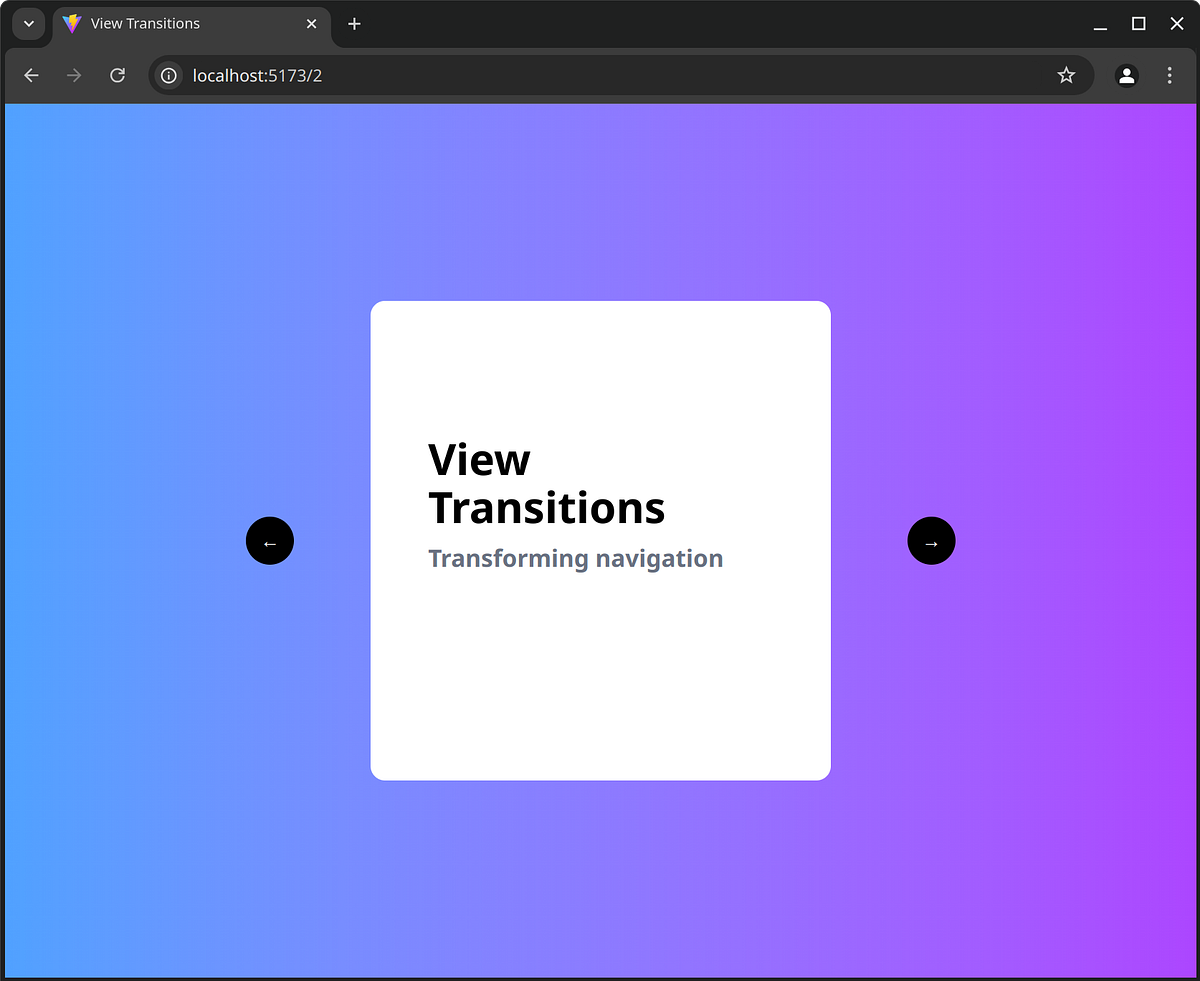Viewport: 1200px width, 981px height.
Task: Click the View Transitions favicon in the tab
Action: [72, 23]
